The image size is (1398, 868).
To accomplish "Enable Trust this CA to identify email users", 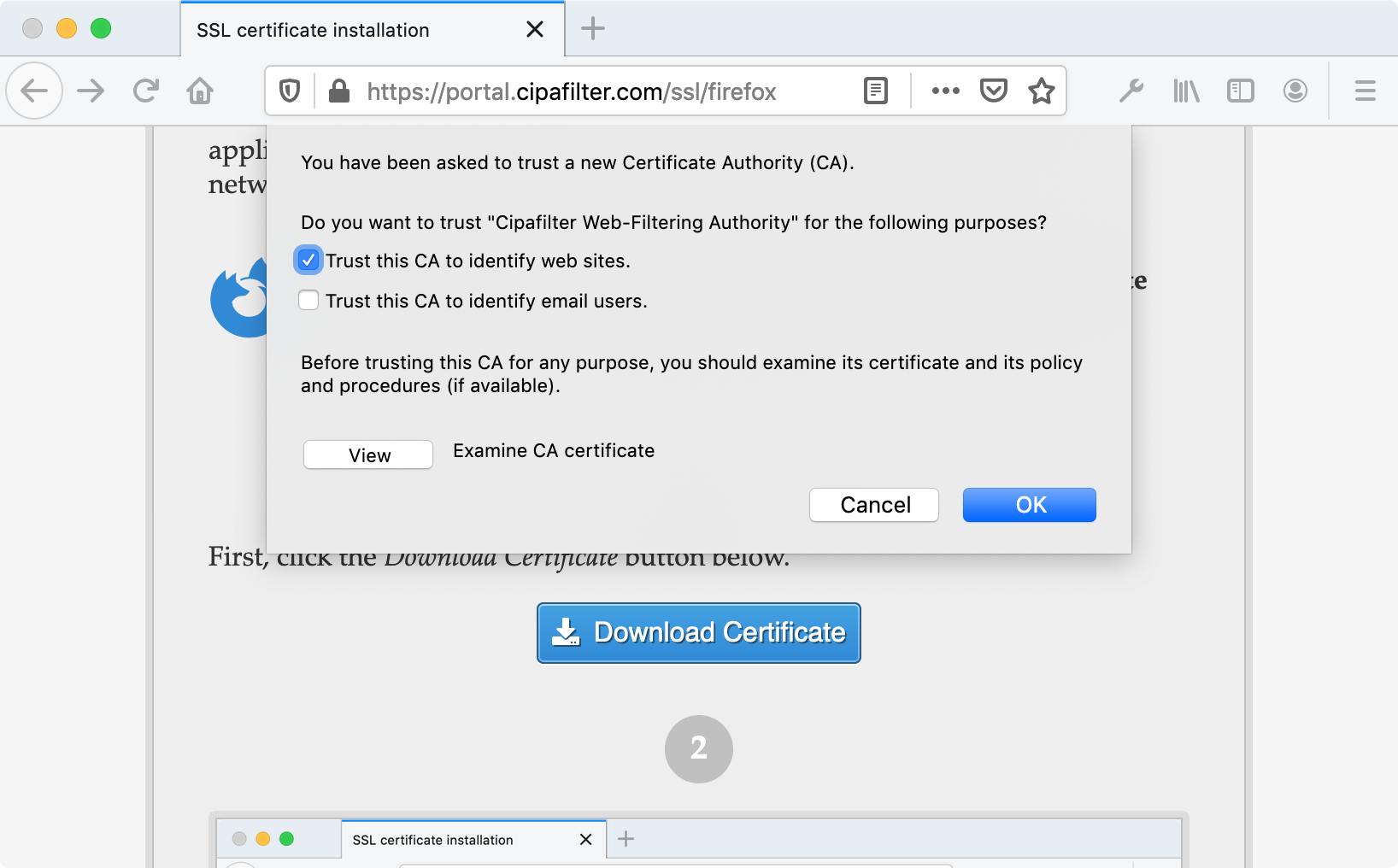I will click(x=308, y=300).
